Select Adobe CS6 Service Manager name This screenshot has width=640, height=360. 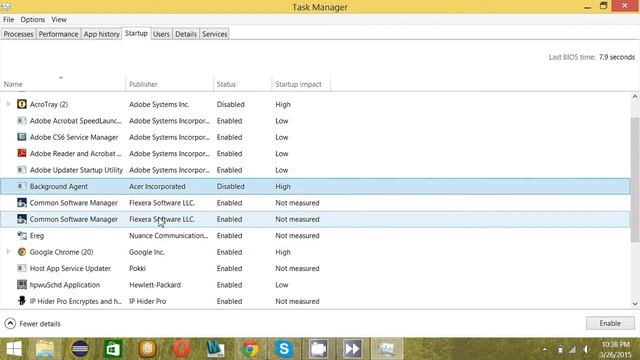point(74,137)
